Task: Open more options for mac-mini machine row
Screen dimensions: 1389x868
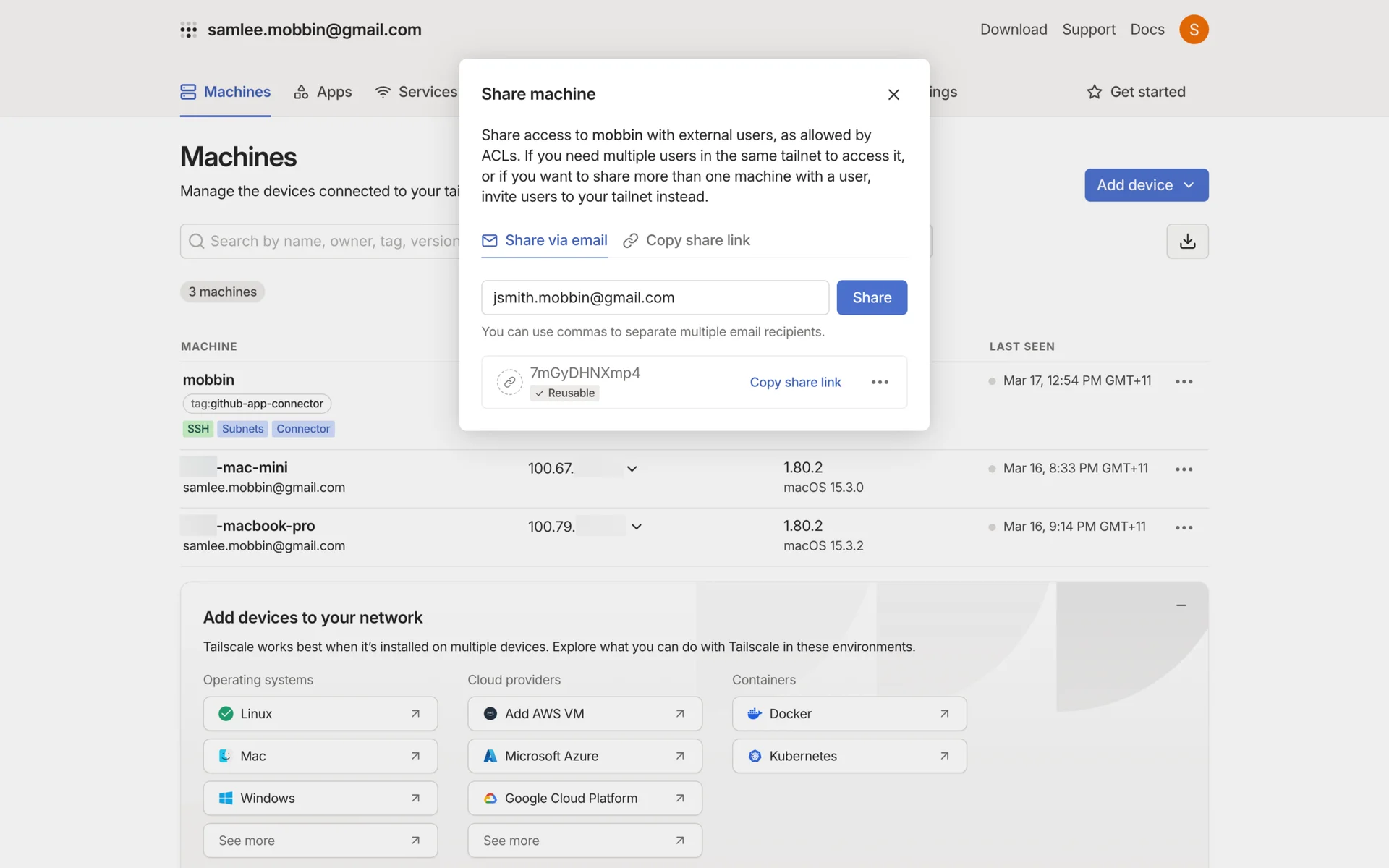Action: pos(1184,469)
